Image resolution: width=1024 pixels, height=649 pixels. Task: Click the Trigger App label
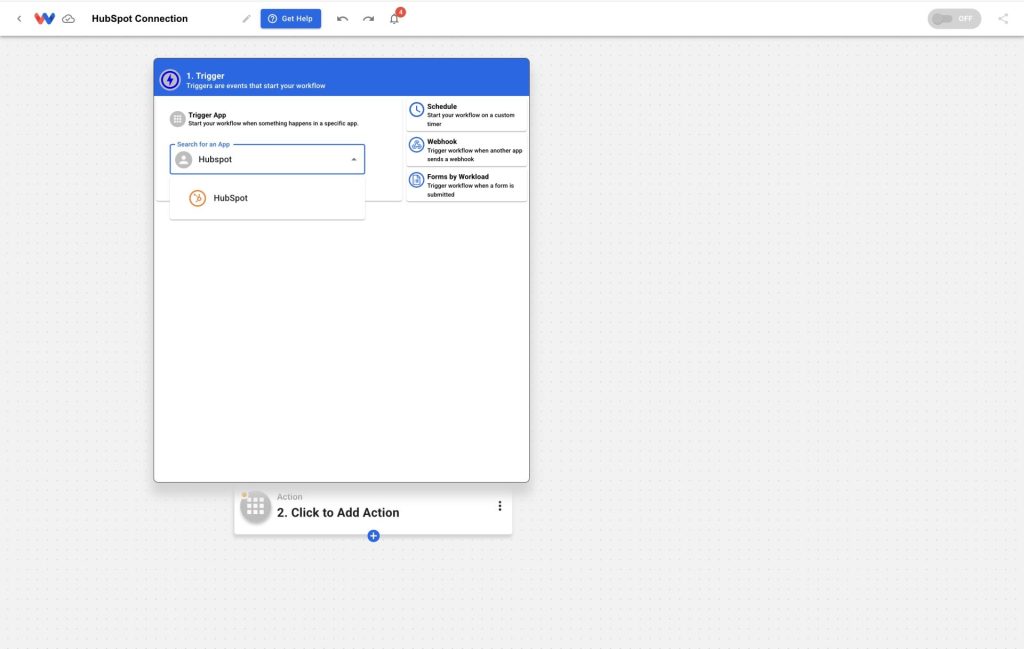point(207,115)
